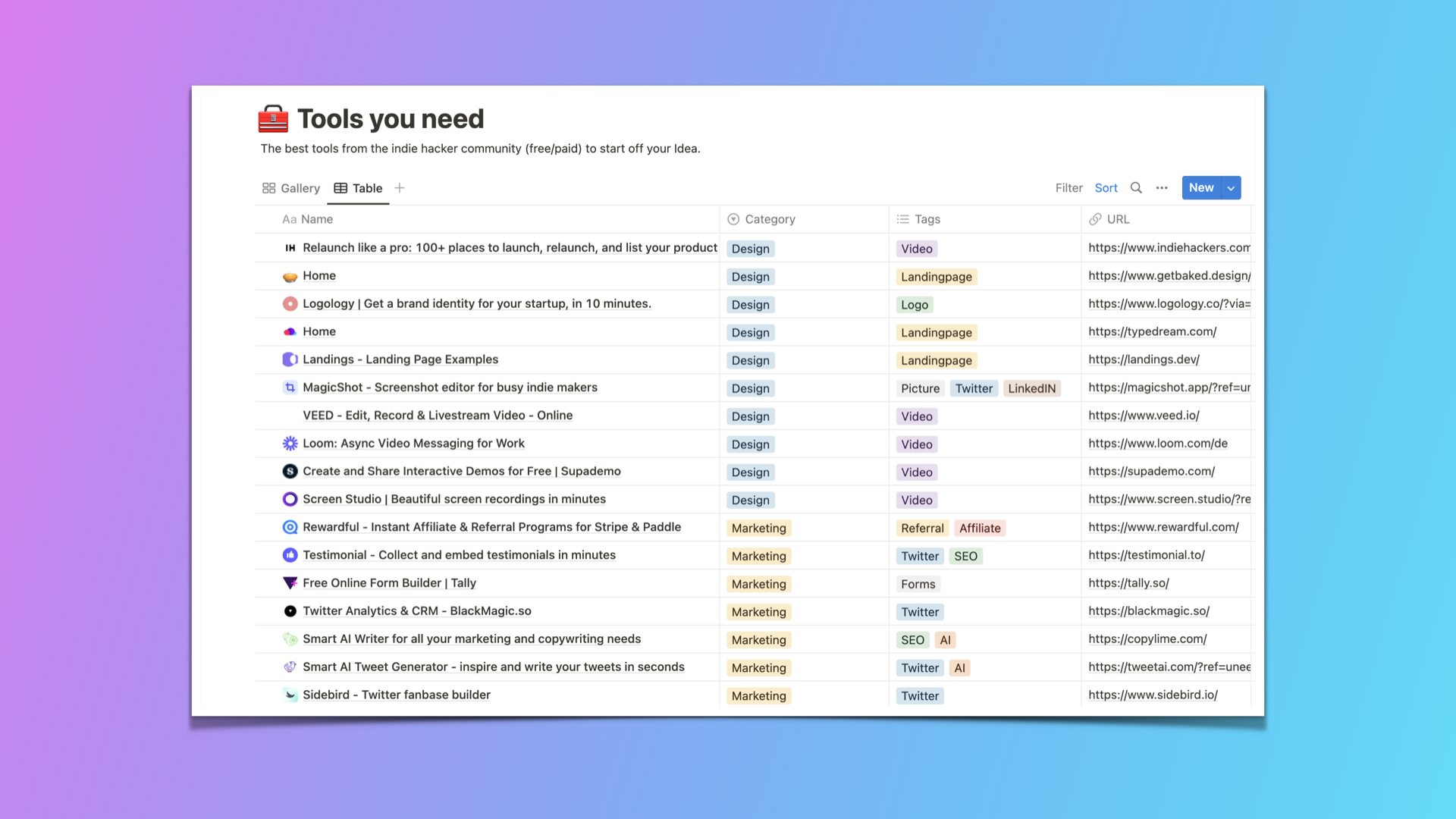Image resolution: width=1456 pixels, height=819 pixels.
Task: Open the tally.so URL link
Action: click(1128, 583)
